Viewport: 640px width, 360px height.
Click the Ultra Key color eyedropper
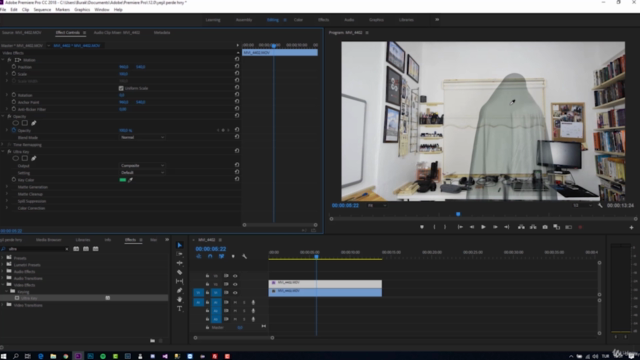tap(131, 180)
